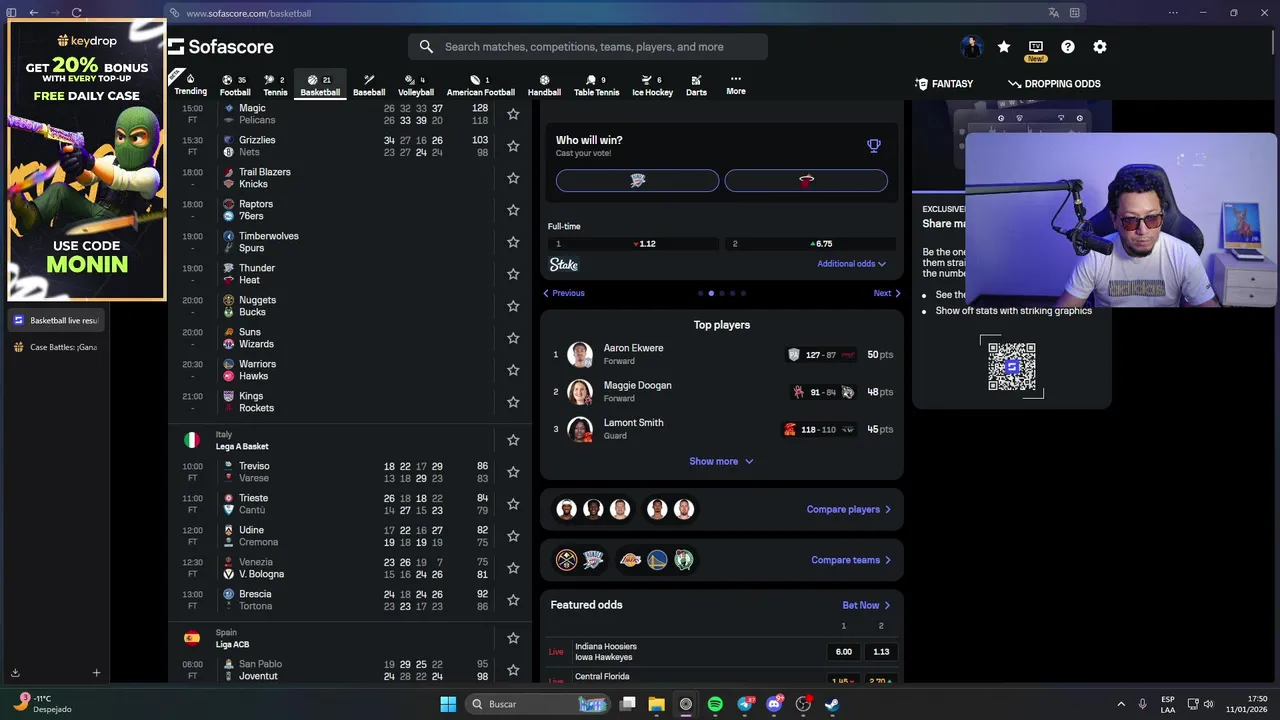
Task: Favorite the Timberwolves vs Spurs match
Action: pos(513,242)
